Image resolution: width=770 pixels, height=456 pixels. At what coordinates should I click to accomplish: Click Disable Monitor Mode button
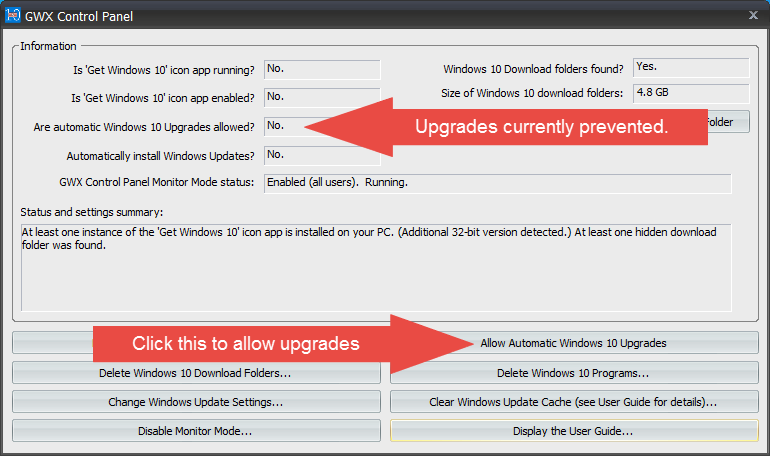(196, 431)
